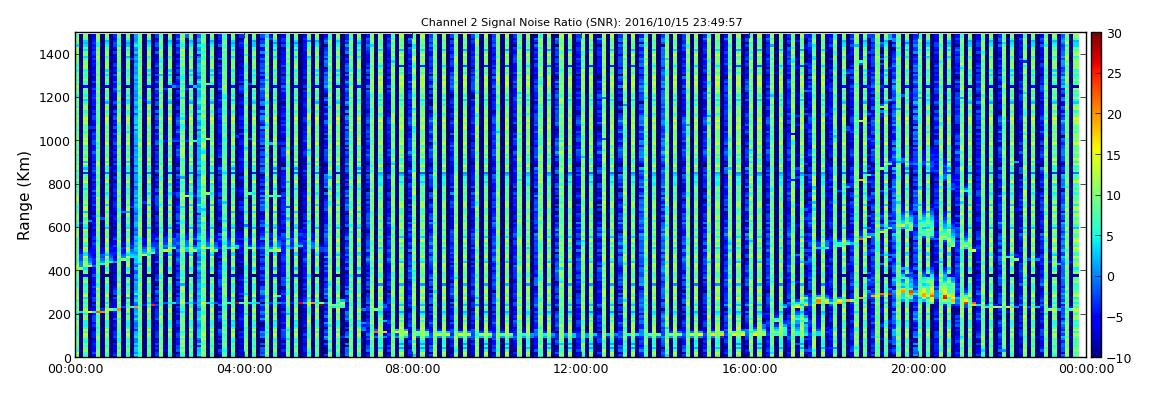Image resolution: width=1150 pixels, height=407 pixels.
Task: Click the green middle section of colorbar
Action: point(1096,195)
